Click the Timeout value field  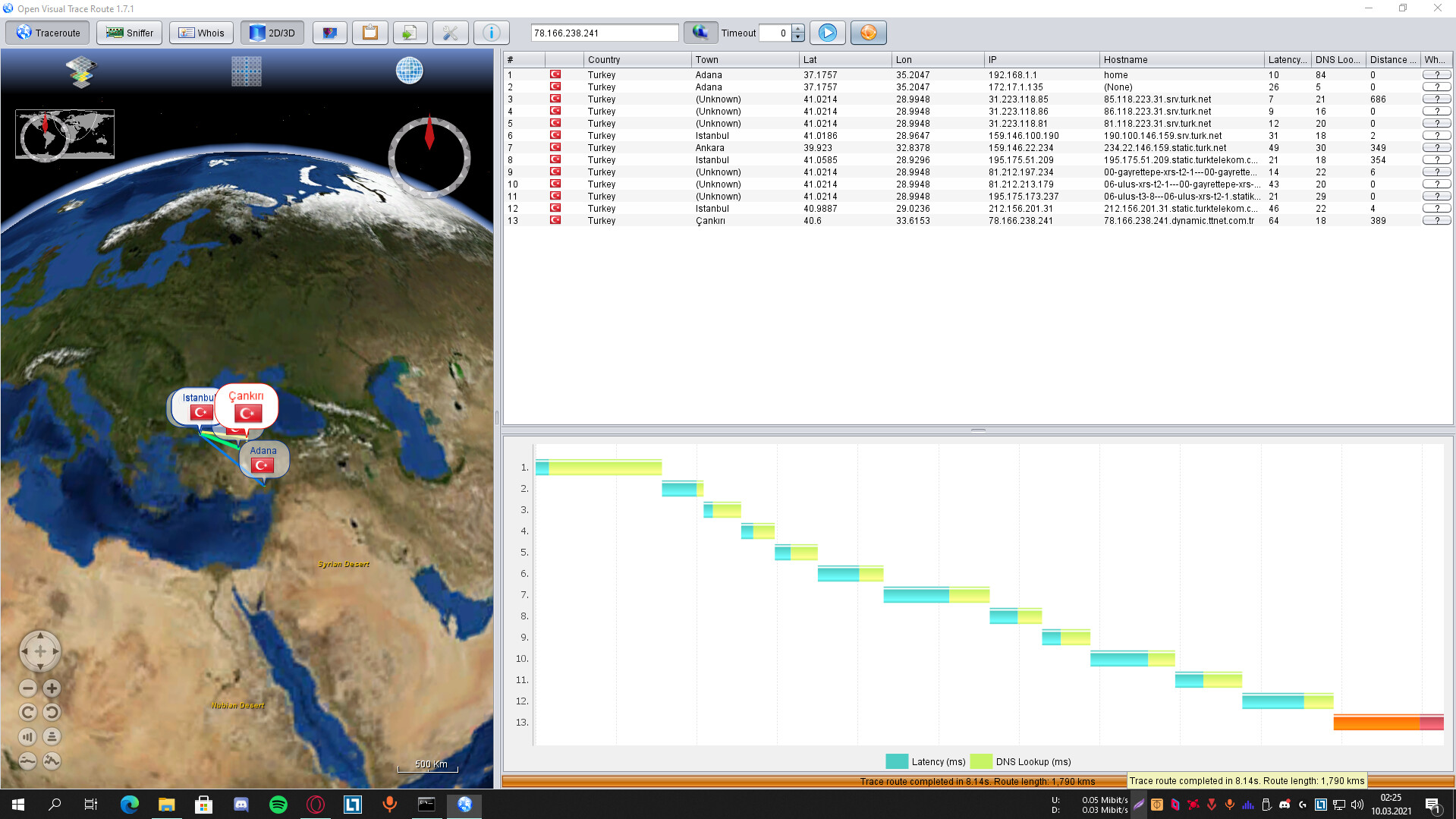(x=775, y=33)
